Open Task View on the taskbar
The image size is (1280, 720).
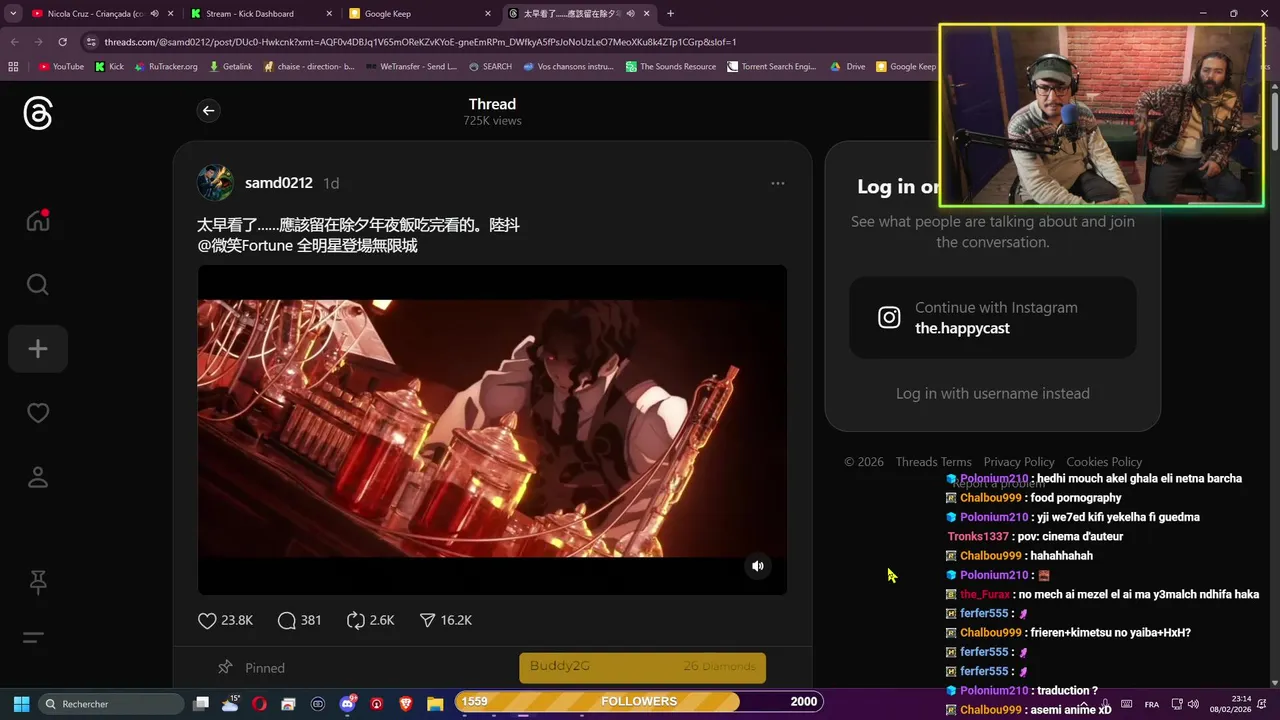tap(201, 703)
